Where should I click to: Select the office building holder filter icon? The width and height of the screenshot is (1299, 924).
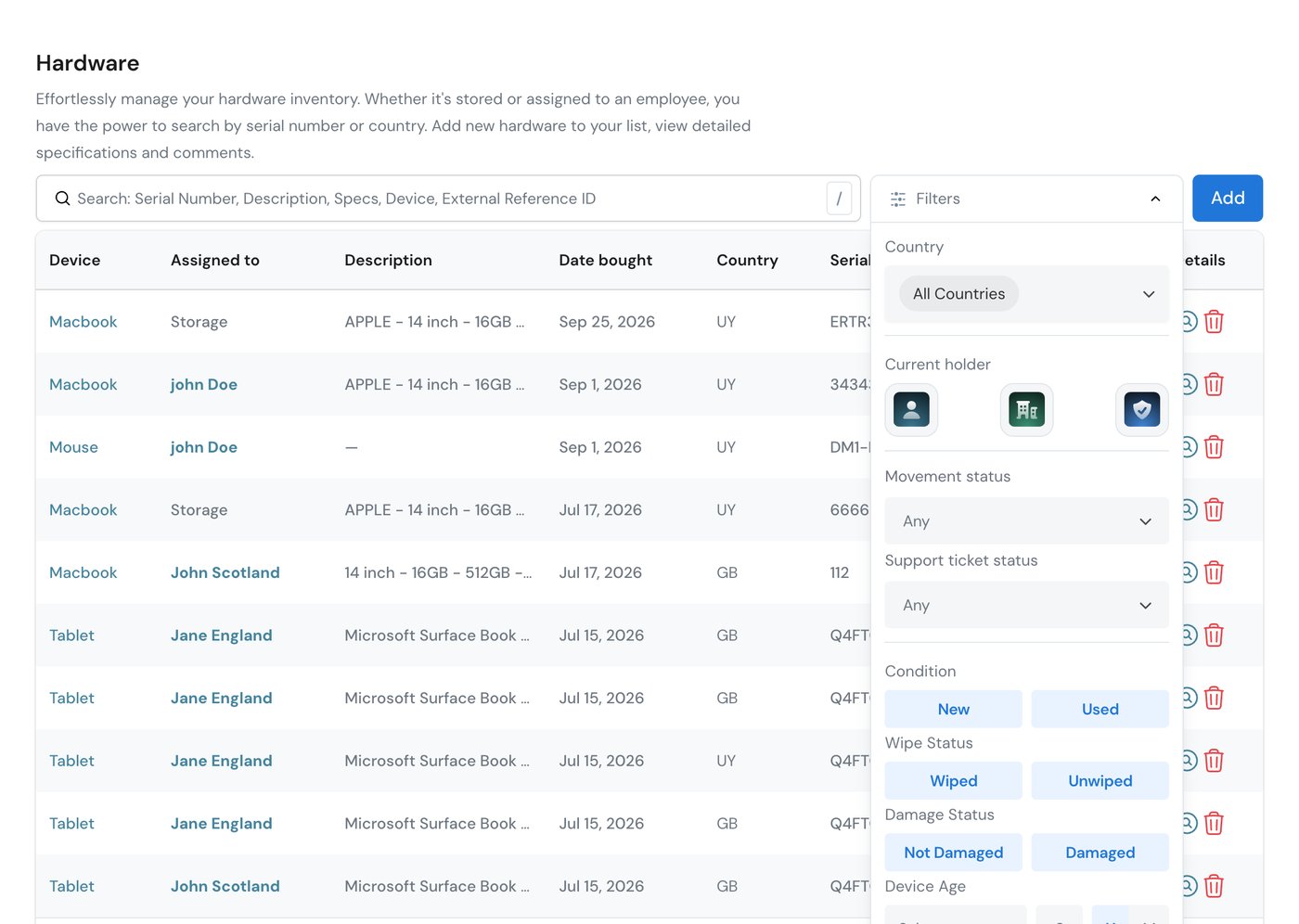coord(1026,409)
